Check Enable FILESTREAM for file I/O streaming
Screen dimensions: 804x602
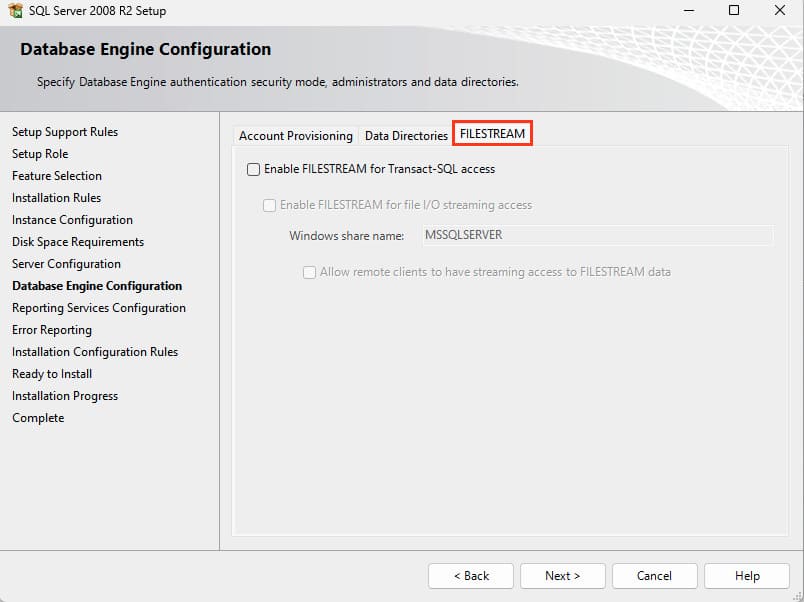point(269,205)
